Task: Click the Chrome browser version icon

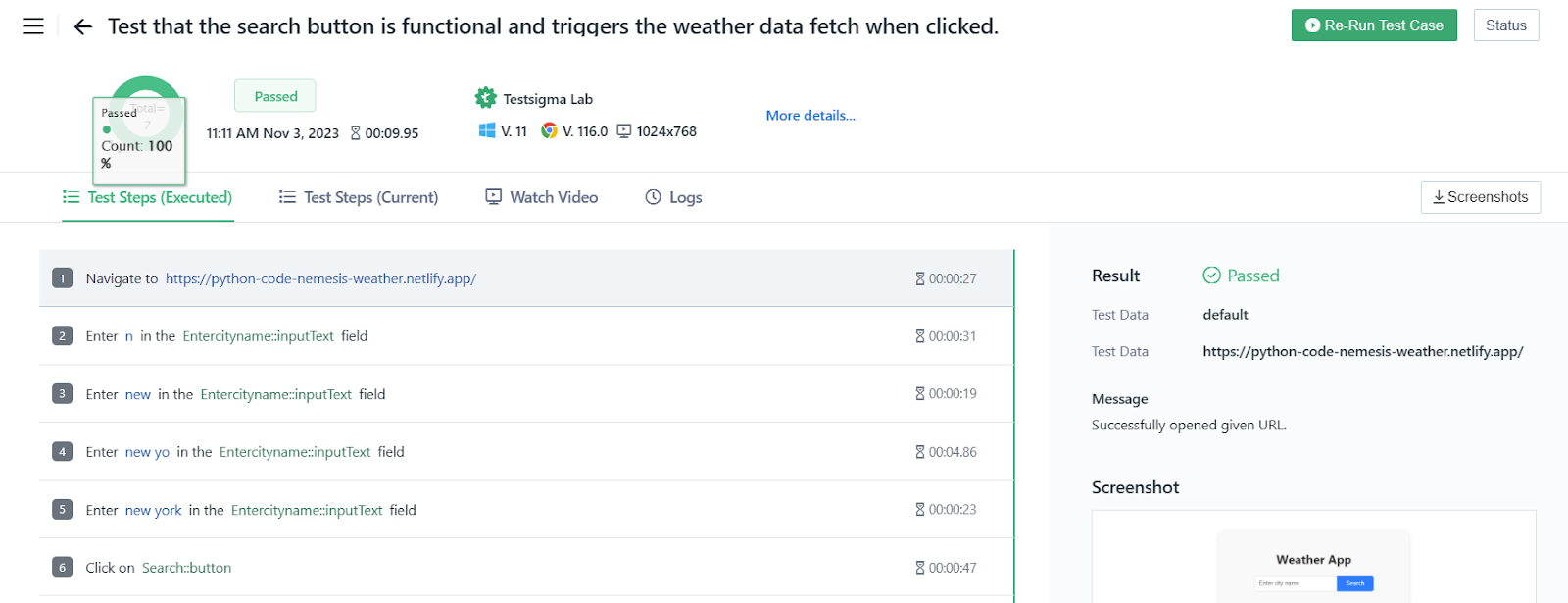Action: pyautogui.click(x=549, y=130)
